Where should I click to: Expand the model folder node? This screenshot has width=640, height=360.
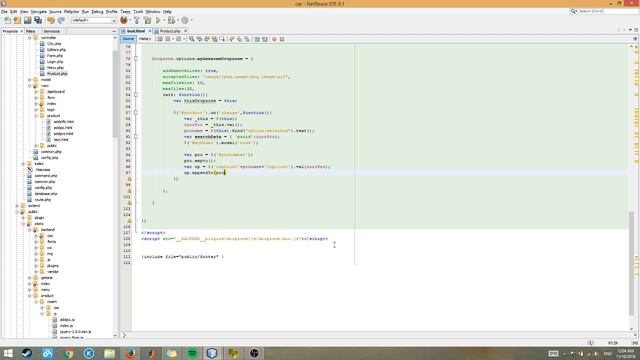point(30,80)
